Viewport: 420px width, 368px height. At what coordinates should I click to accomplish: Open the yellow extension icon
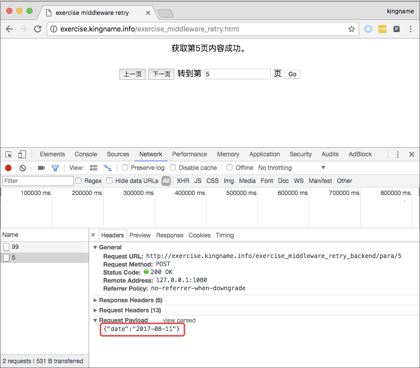[x=382, y=29]
